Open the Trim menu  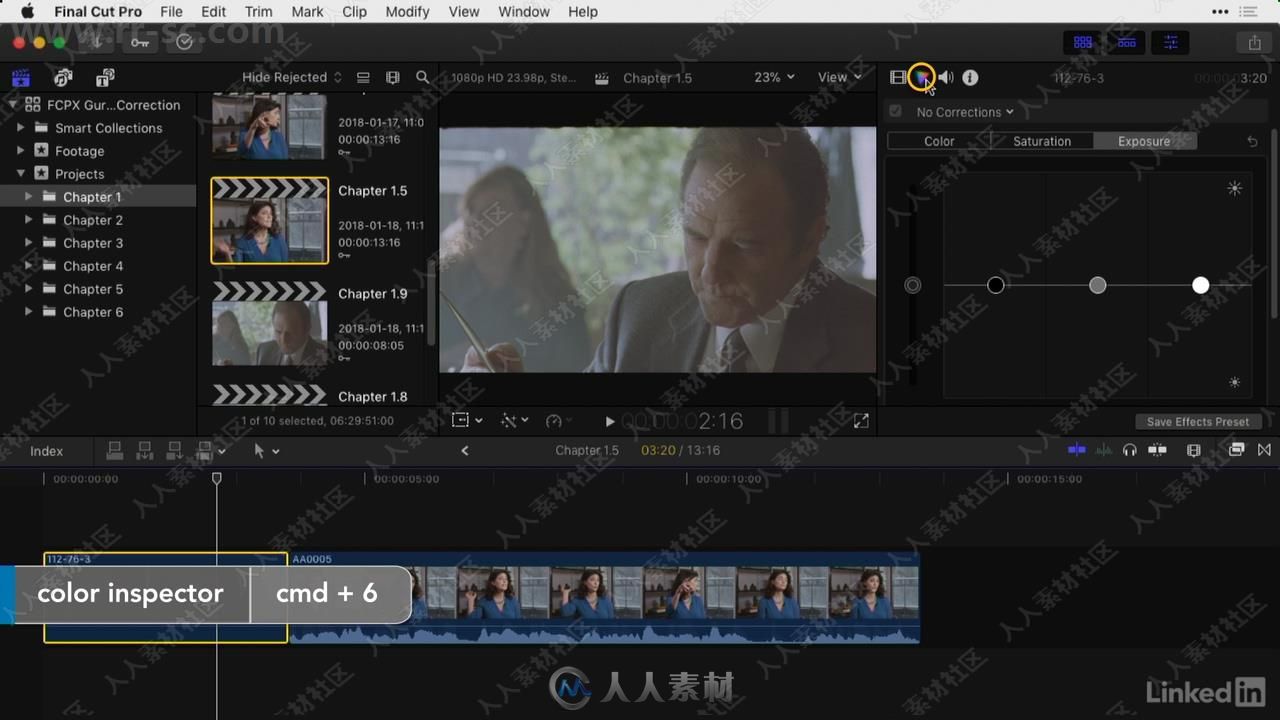pos(258,12)
